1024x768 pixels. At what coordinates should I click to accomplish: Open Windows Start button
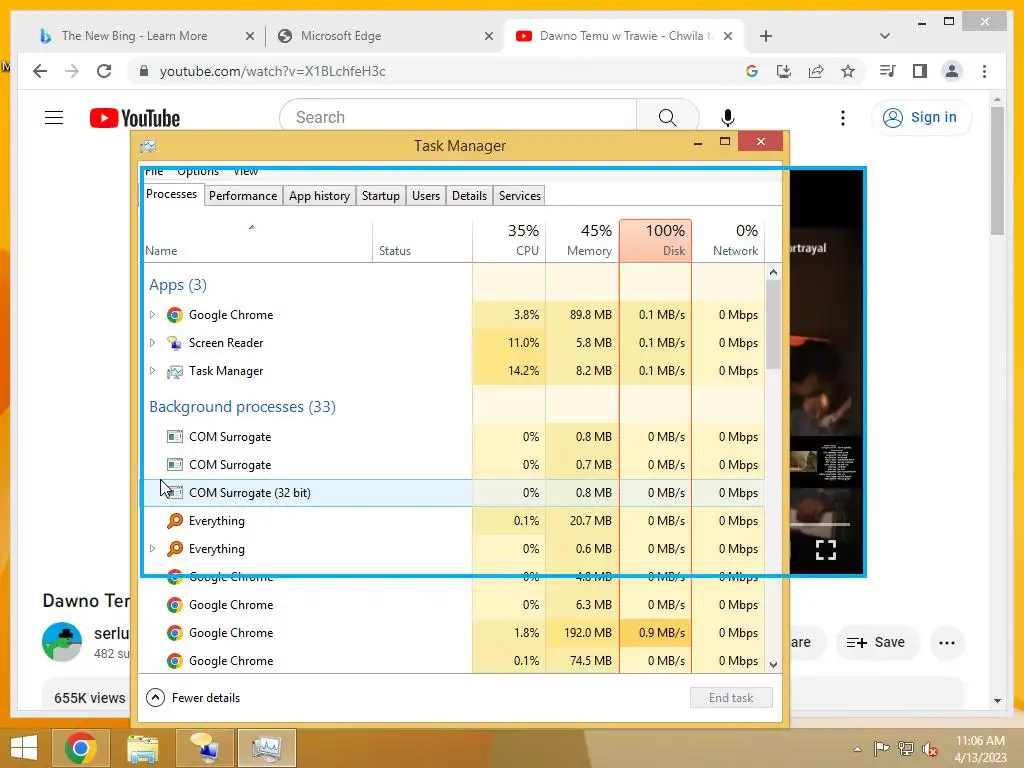pos(24,748)
